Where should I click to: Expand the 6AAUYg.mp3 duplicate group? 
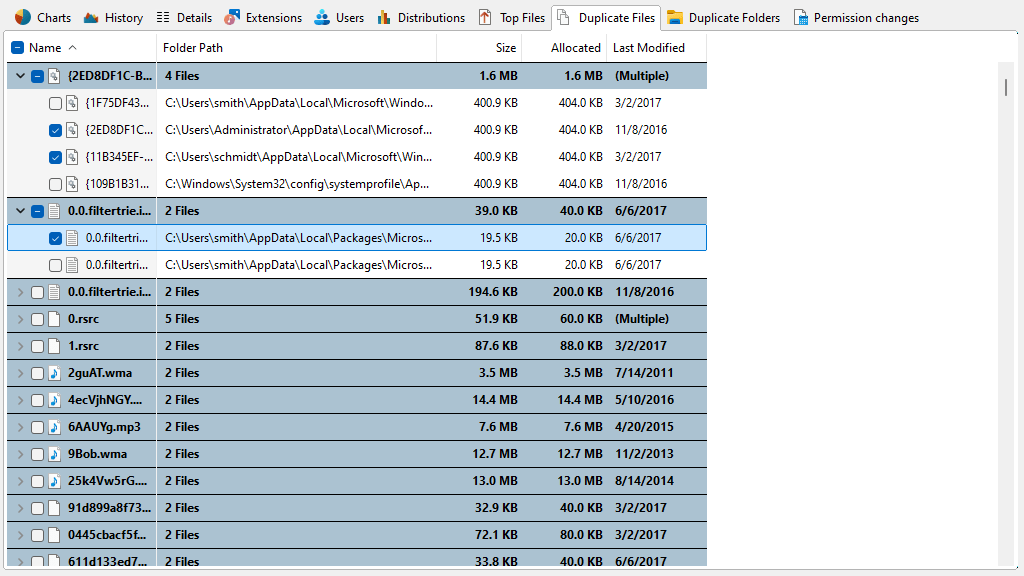(x=20, y=427)
